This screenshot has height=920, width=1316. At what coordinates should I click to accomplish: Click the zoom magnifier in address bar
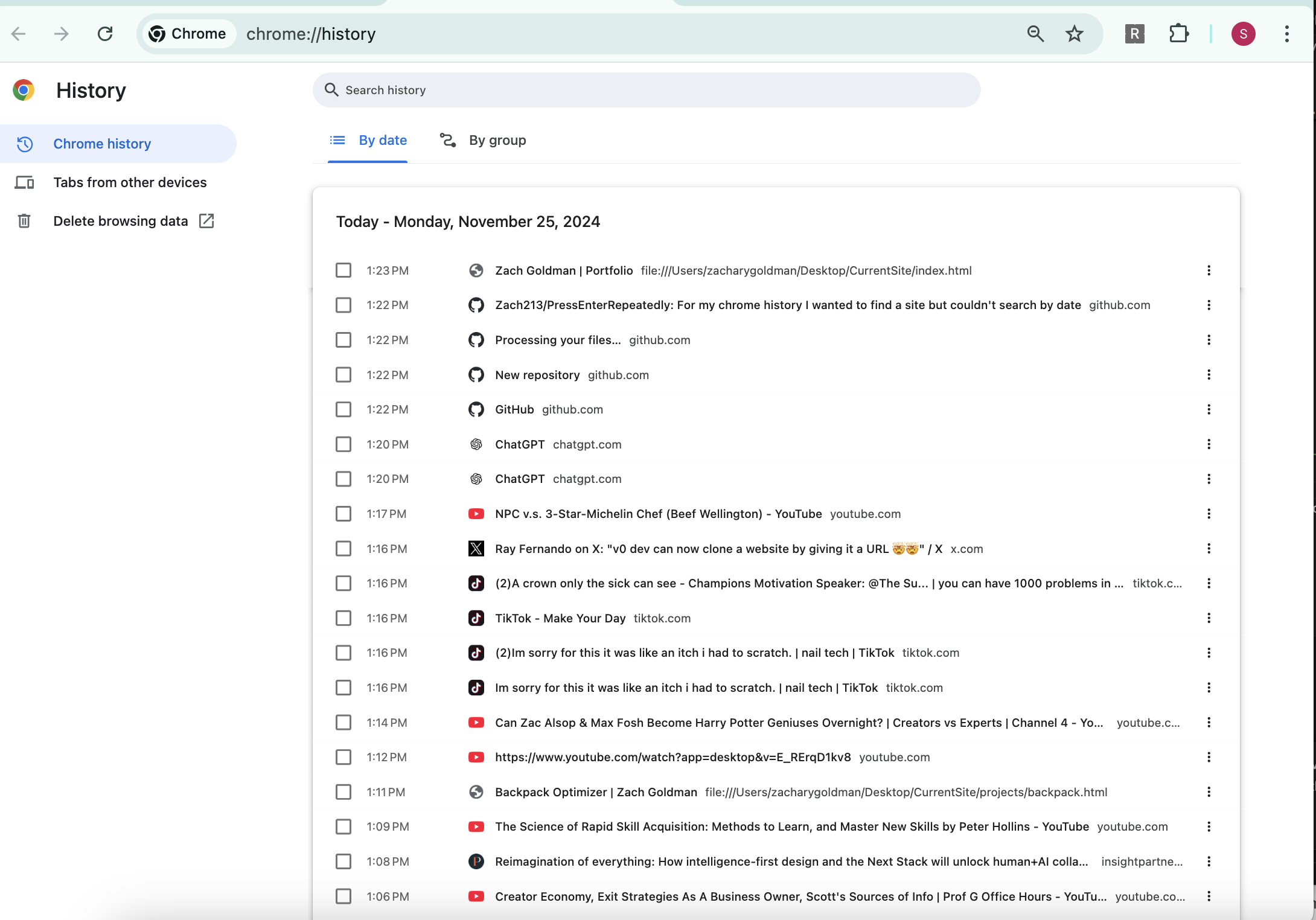[x=1035, y=34]
